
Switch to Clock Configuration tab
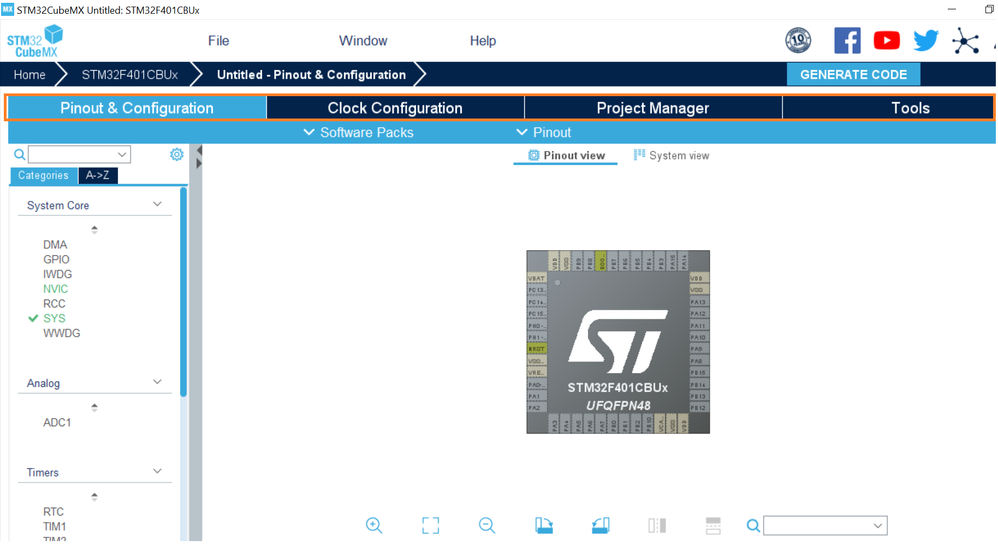click(x=395, y=108)
